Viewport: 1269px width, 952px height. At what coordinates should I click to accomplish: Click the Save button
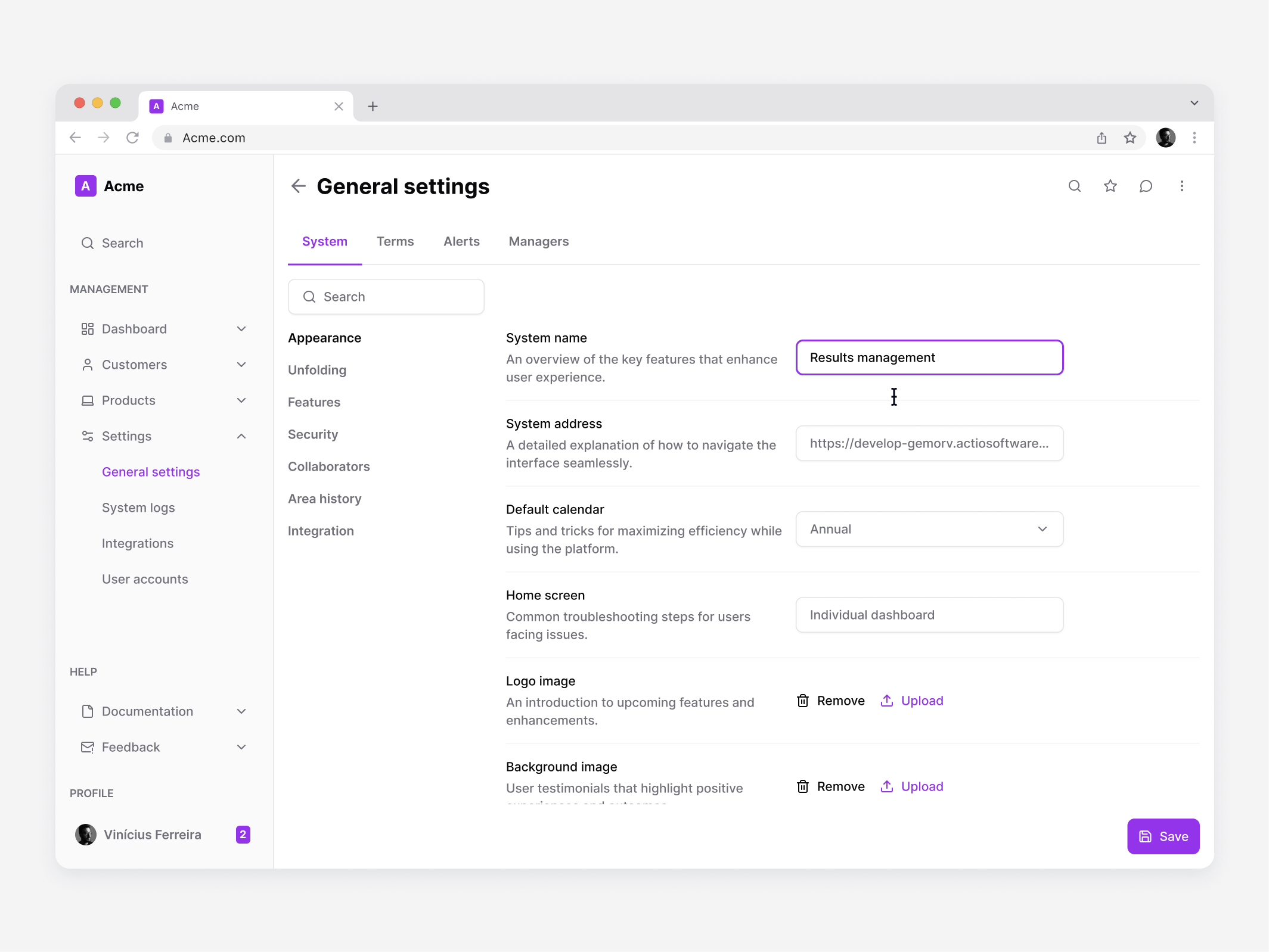(x=1163, y=836)
